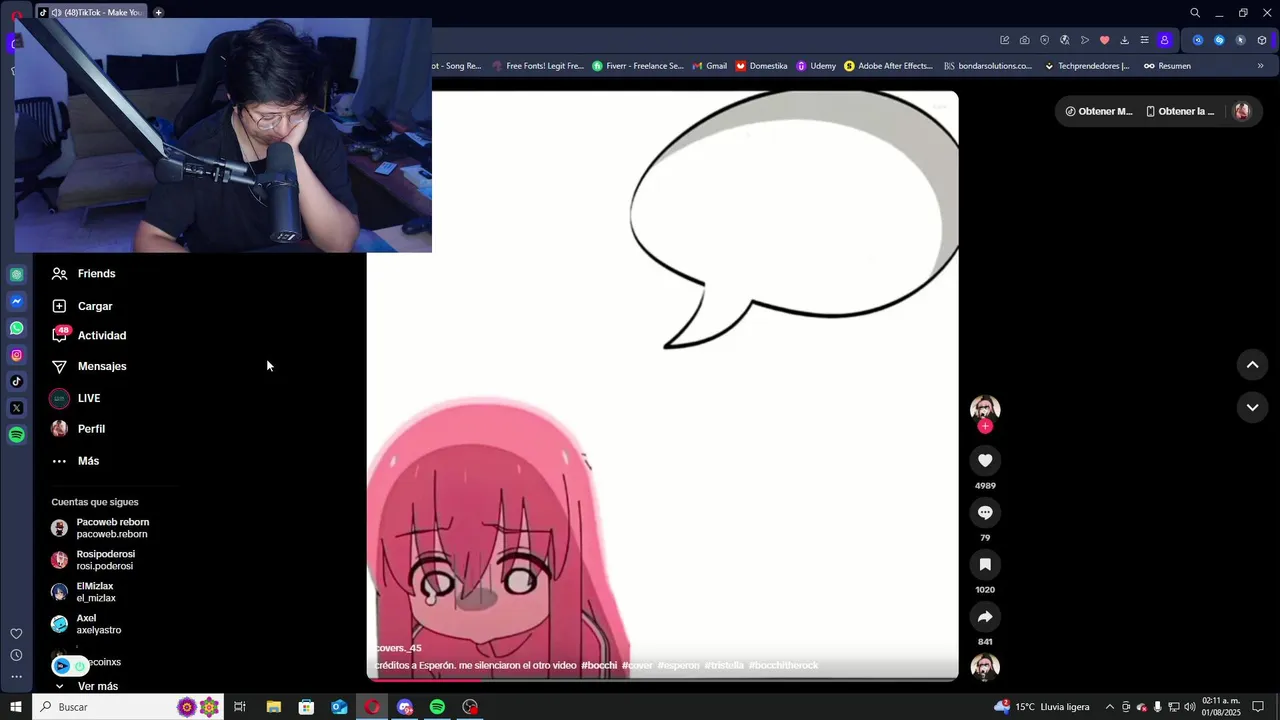Open ChatGPT icon in Opera sidebar
The image size is (1280, 720).
tap(17, 274)
